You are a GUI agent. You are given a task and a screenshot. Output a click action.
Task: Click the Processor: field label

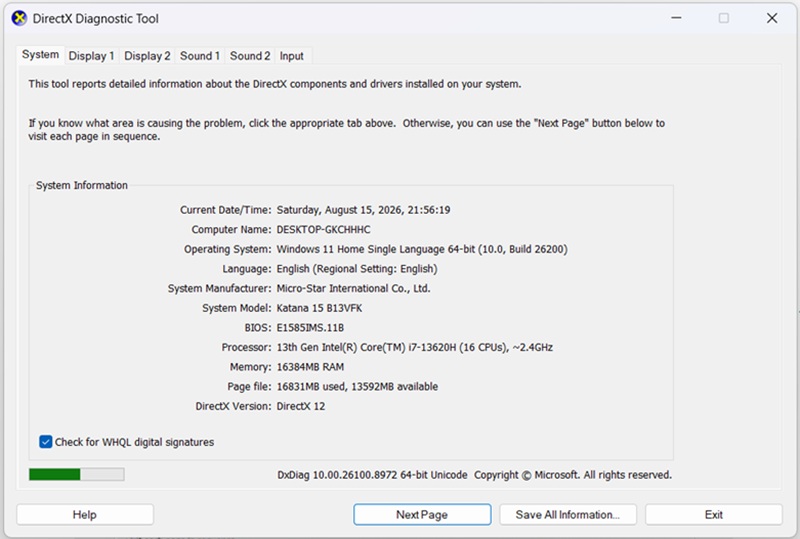pos(246,348)
